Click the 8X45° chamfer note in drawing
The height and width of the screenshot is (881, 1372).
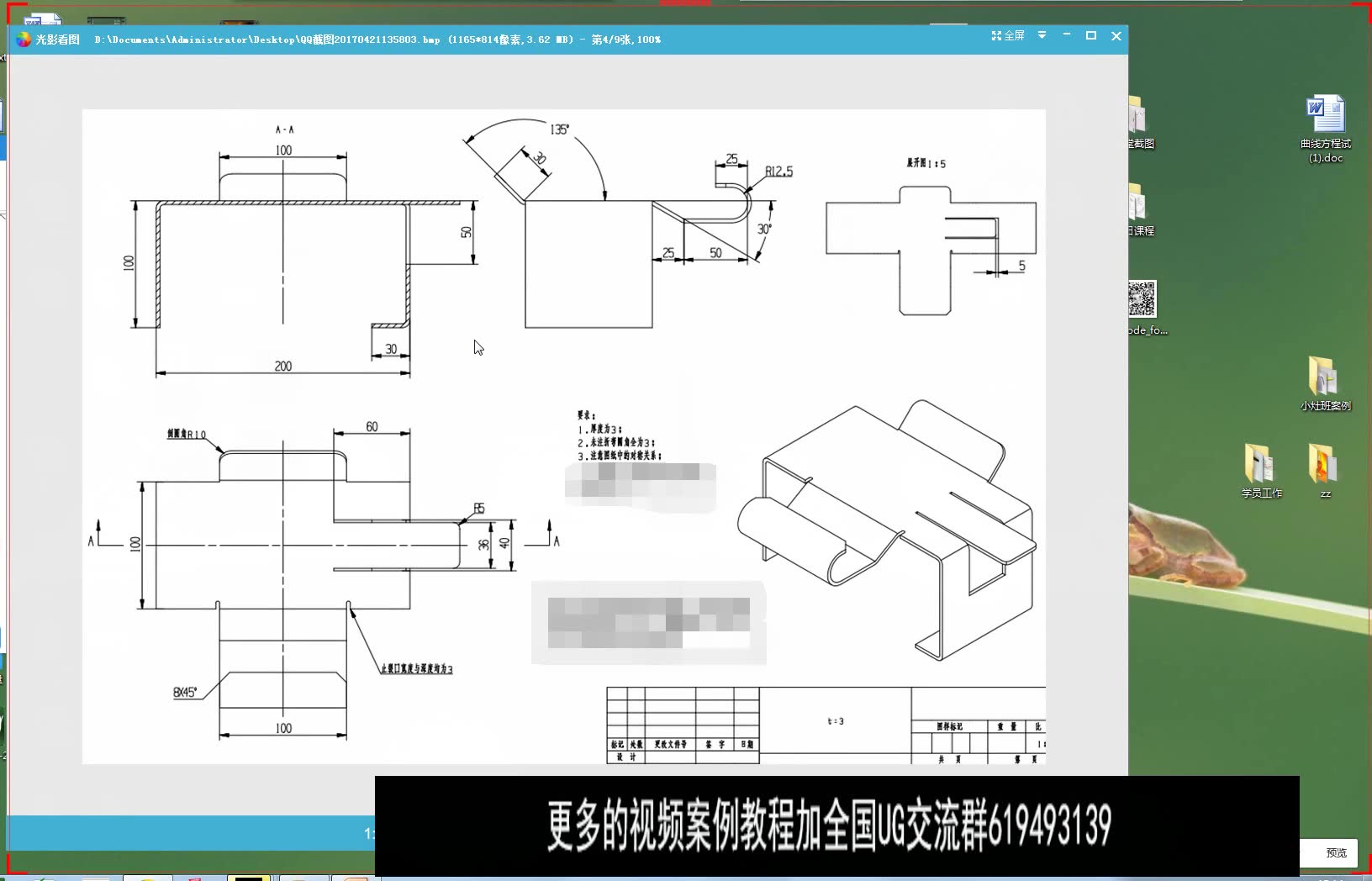click(185, 692)
